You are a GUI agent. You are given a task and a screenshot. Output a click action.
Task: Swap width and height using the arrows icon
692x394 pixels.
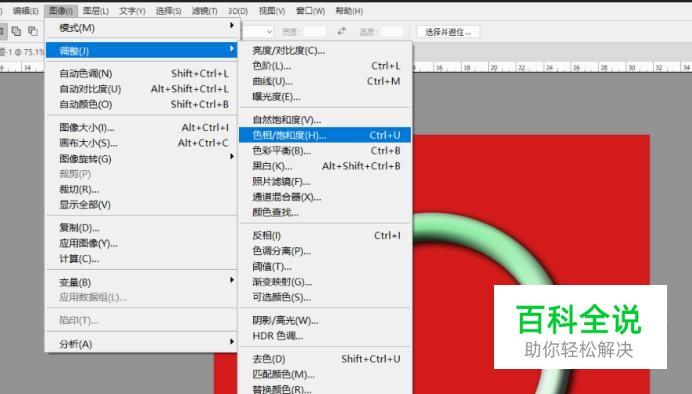tap(342, 31)
